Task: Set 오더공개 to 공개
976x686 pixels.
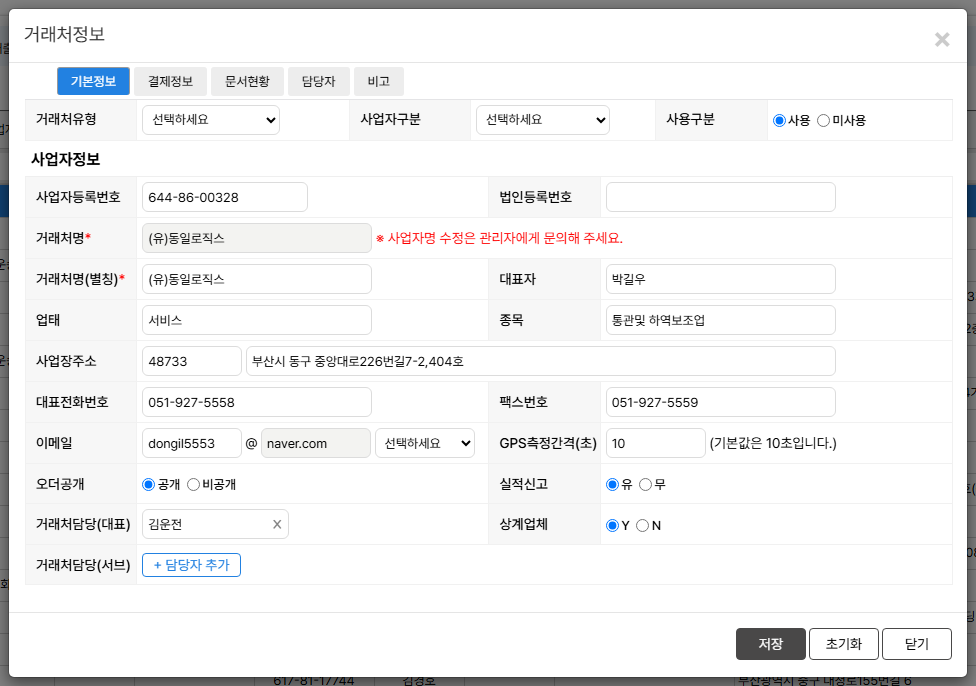Action: 148,484
